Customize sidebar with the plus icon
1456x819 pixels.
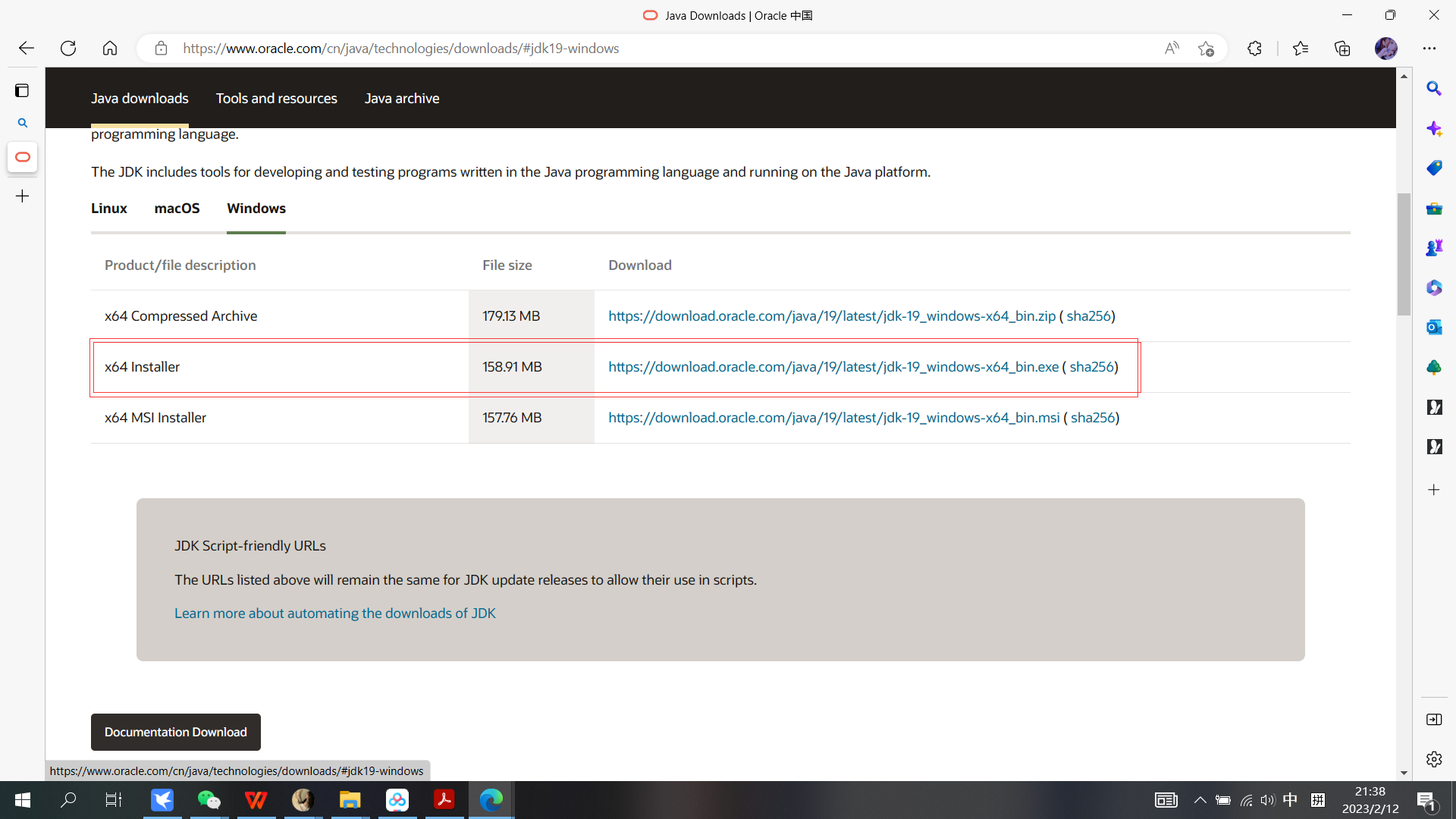pos(1433,490)
